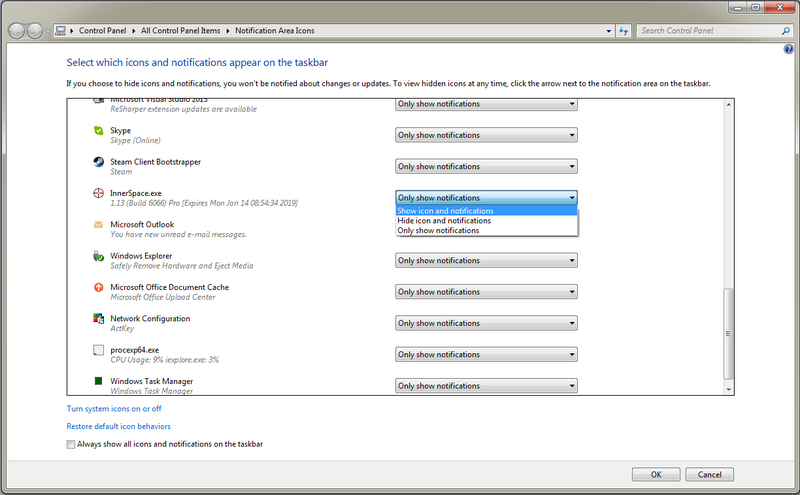
Task: Click the scrollbar down arrow
Action: point(729,389)
